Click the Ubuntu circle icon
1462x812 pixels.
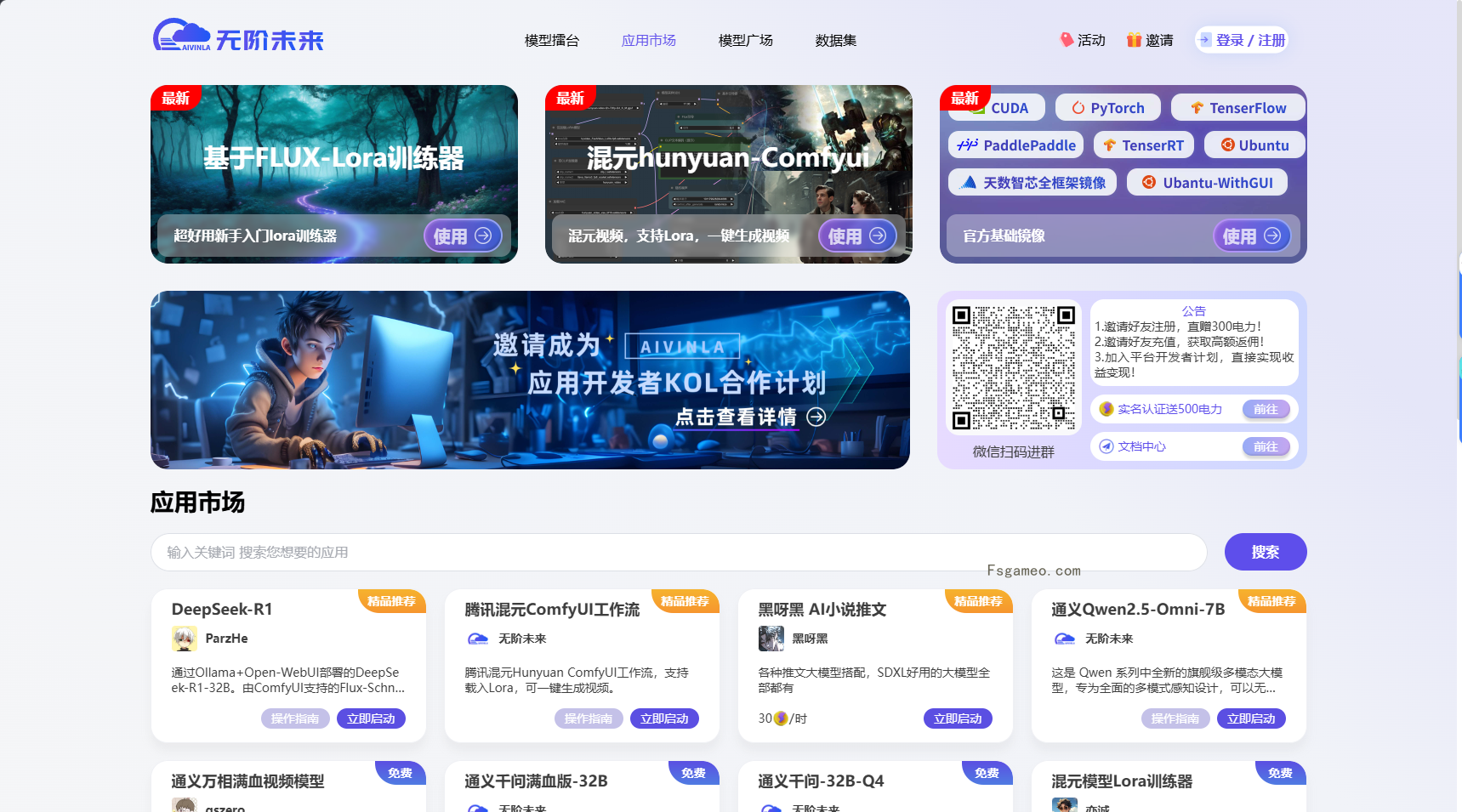(1228, 145)
